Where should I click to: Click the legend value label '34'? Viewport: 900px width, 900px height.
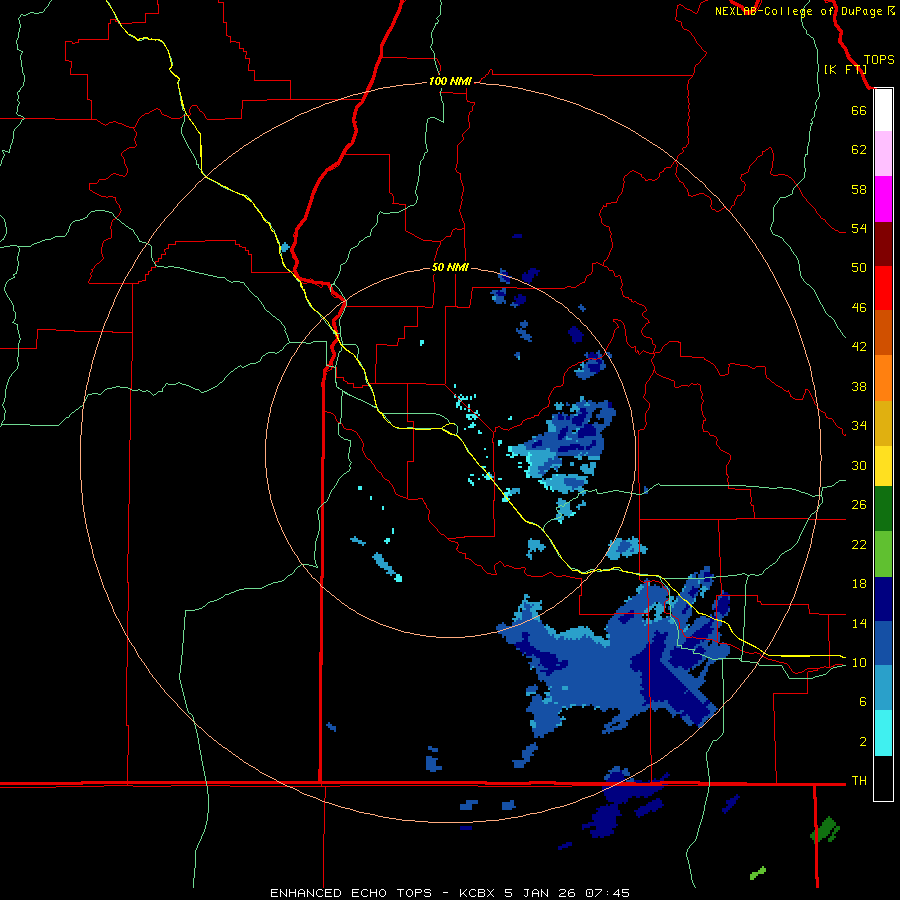(859, 426)
